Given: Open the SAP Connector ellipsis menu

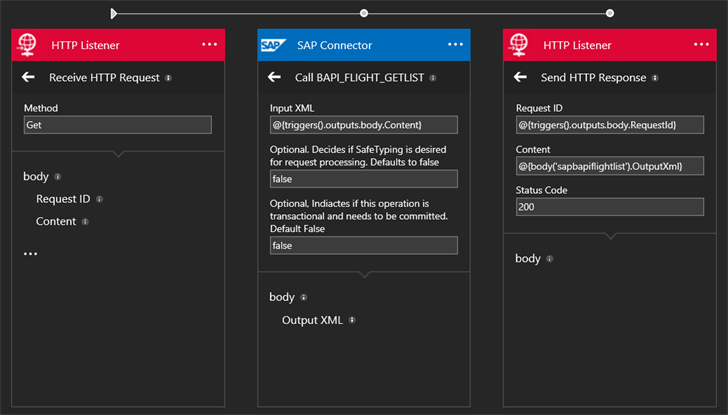Looking at the screenshot, I should point(455,45).
